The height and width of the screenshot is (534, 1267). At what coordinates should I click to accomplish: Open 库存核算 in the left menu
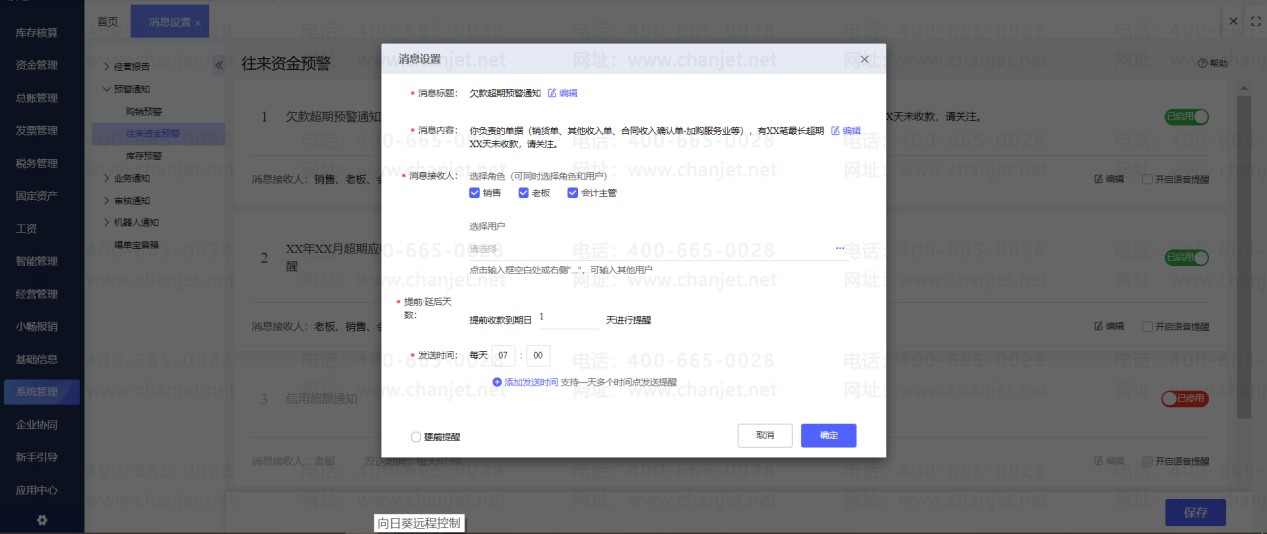[x=36, y=33]
